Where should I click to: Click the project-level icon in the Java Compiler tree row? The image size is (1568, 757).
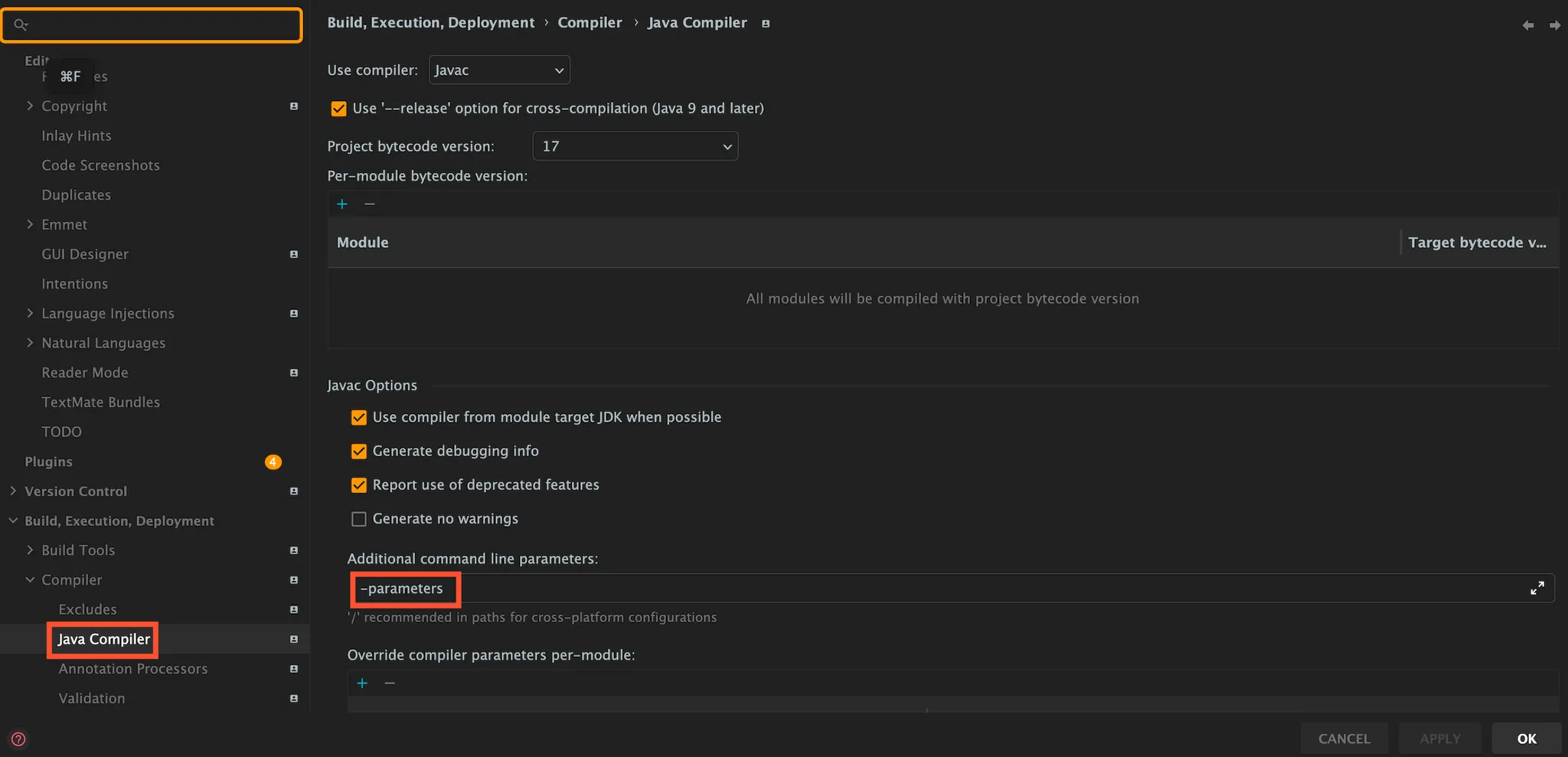294,639
